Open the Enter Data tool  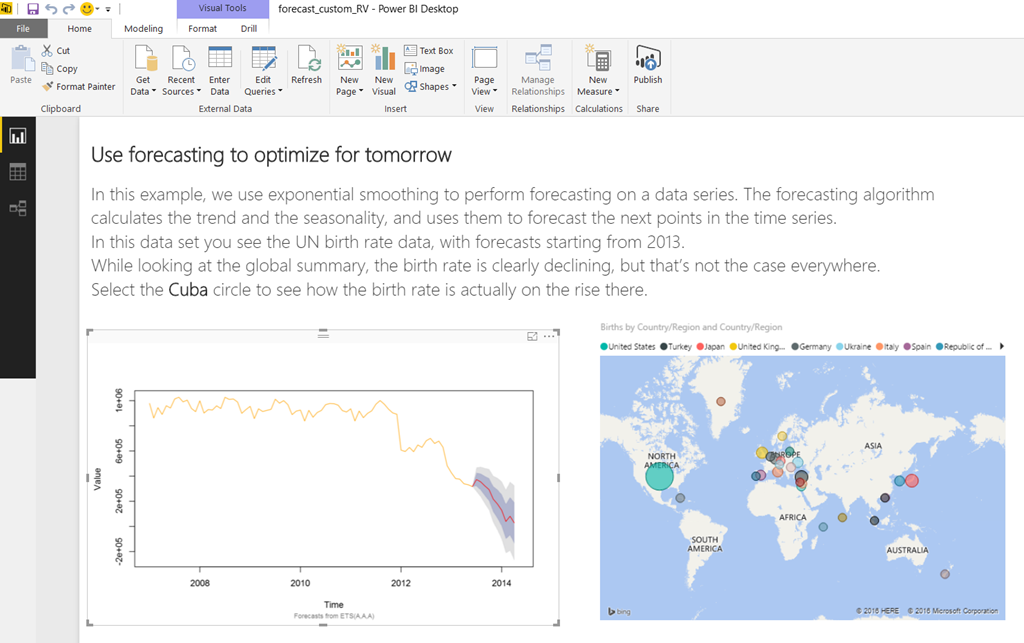point(219,70)
